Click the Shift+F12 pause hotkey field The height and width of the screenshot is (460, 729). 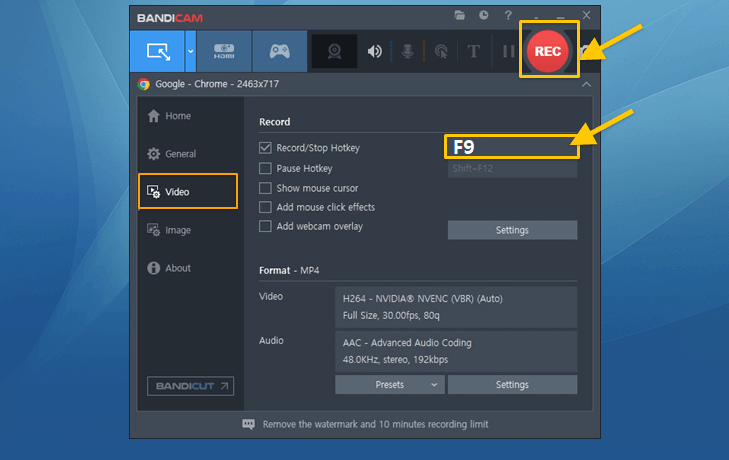click(x=512, y=168)
